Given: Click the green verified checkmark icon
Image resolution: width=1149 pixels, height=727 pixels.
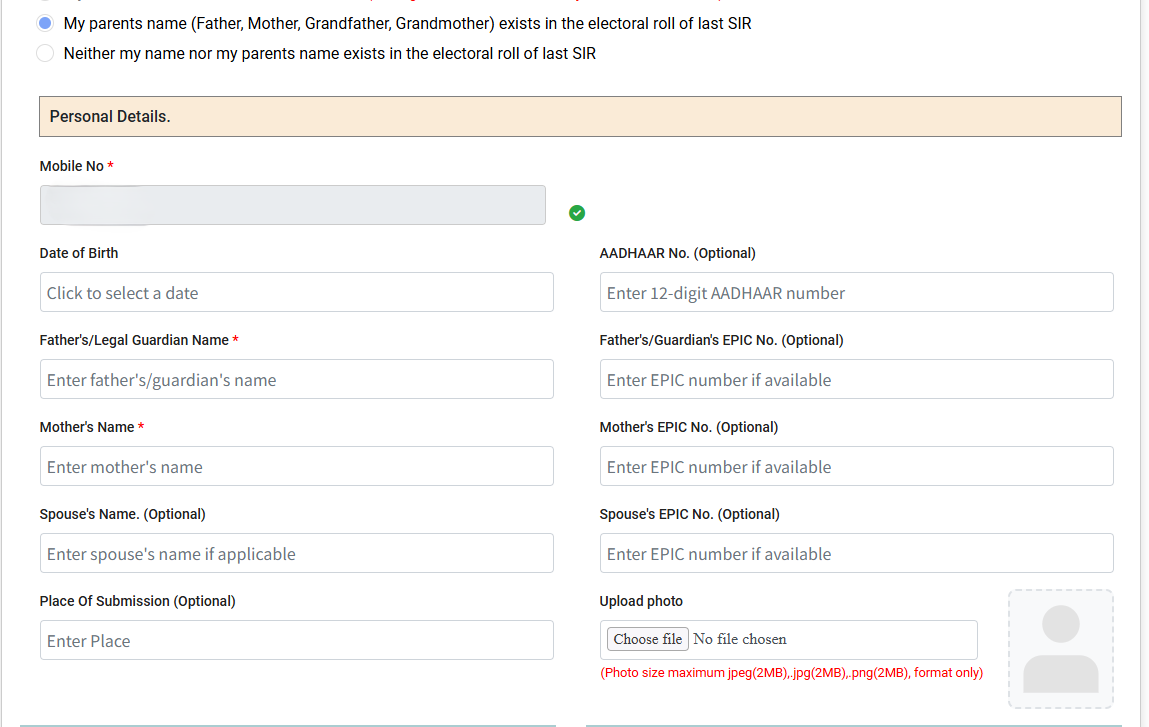Looking at the screenshot, I should pos(577,212).
